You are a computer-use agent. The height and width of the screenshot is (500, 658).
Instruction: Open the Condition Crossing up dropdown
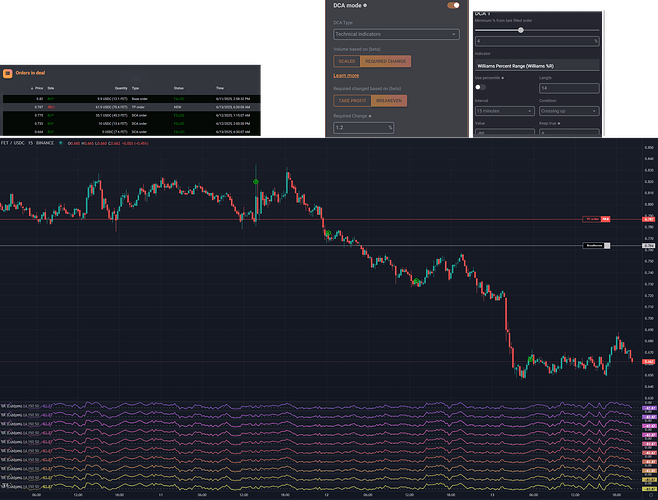point(569,111)
